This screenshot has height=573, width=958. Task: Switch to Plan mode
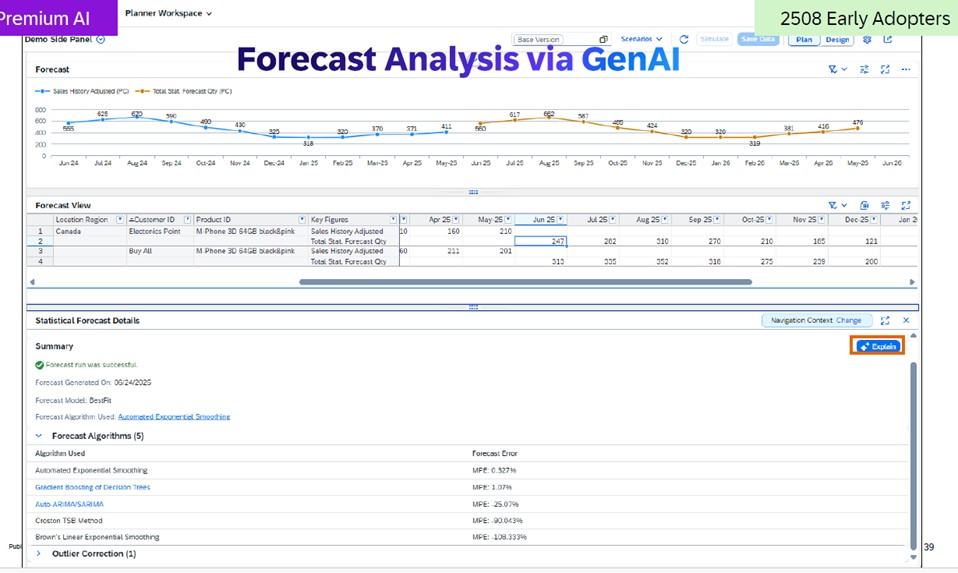point(803,39)
